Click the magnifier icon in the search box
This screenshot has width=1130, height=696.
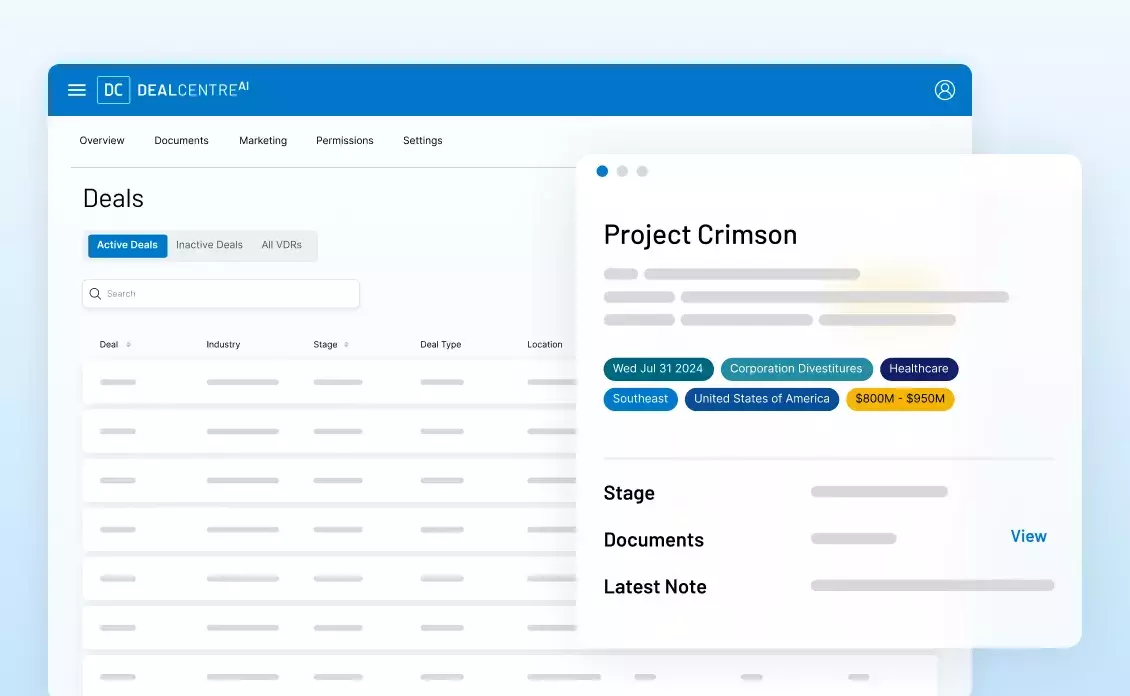[x=95, y=294]
